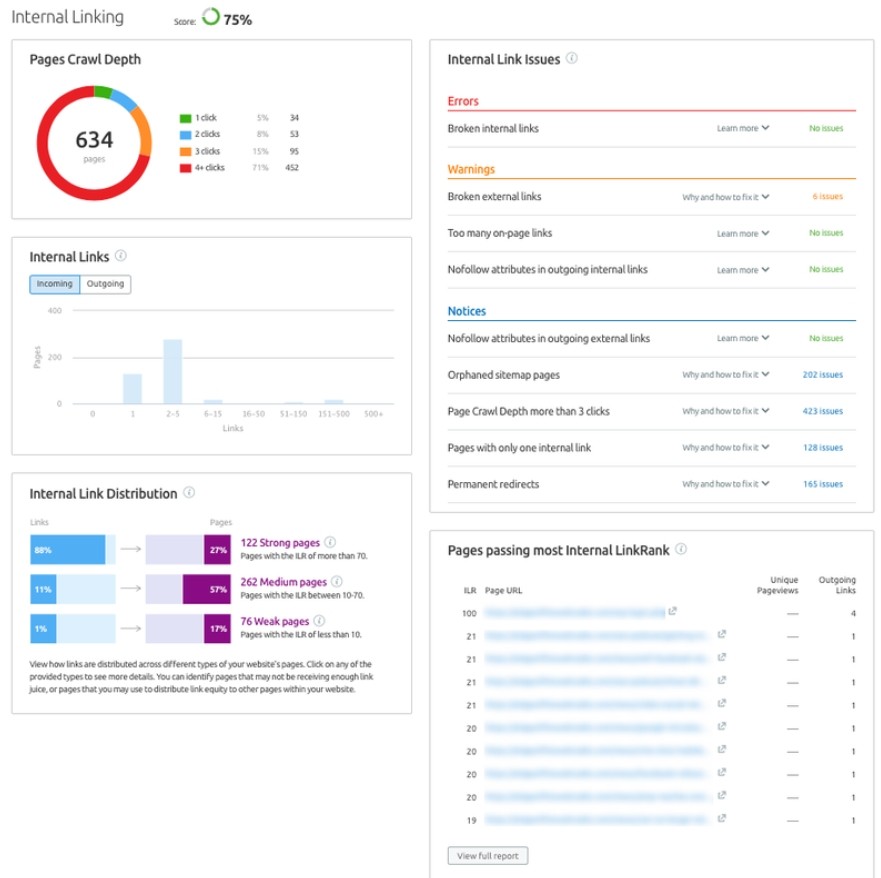Expand how to fix Pages with only one internal link
The image size is (881, 878).
coord(726,448)
